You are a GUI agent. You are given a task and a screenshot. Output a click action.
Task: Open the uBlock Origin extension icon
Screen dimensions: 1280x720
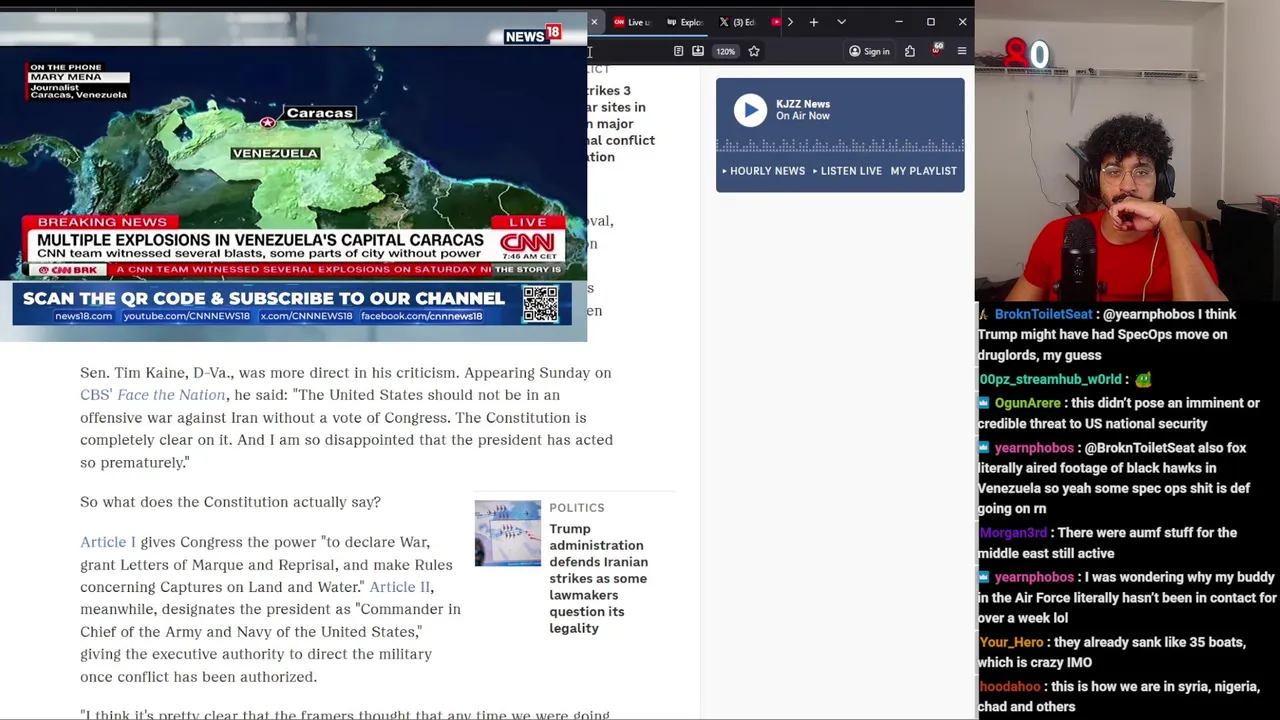pos(937,50)
